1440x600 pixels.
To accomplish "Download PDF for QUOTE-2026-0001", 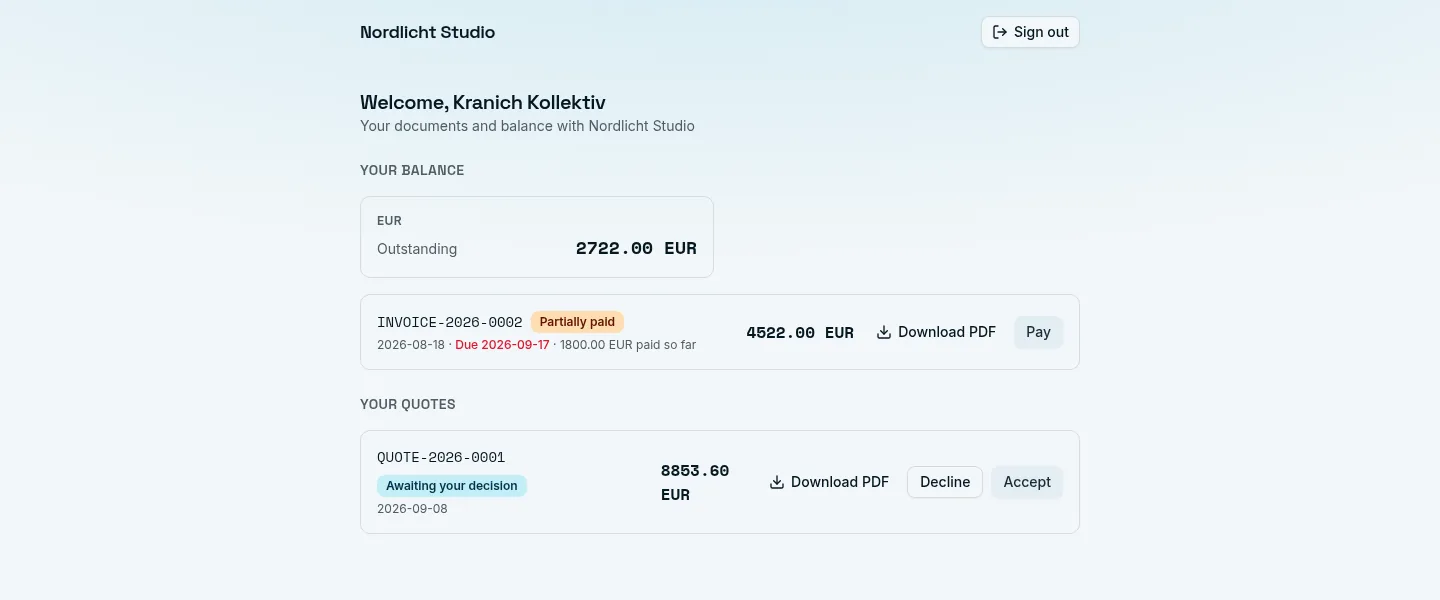I will [829, 482].
